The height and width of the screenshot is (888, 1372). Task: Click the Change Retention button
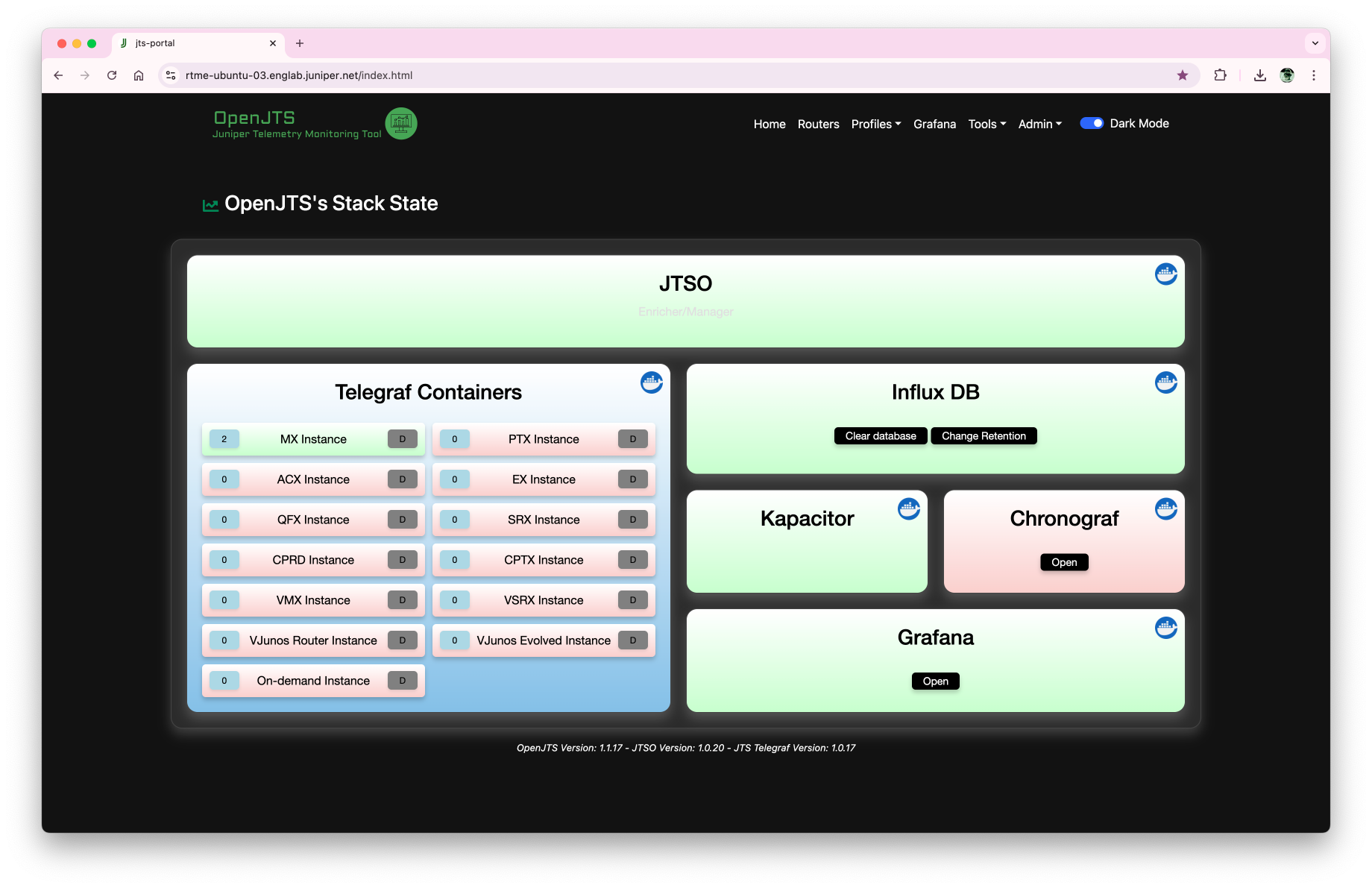984,435
